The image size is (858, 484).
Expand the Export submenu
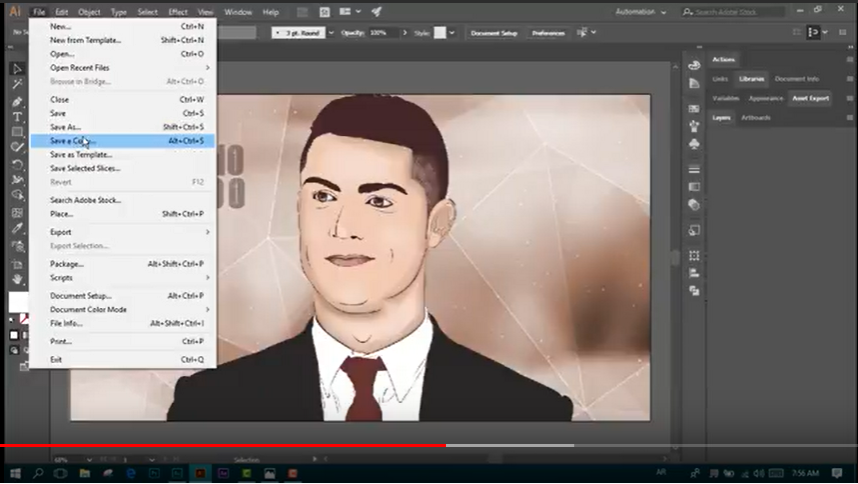click(123, 232)
